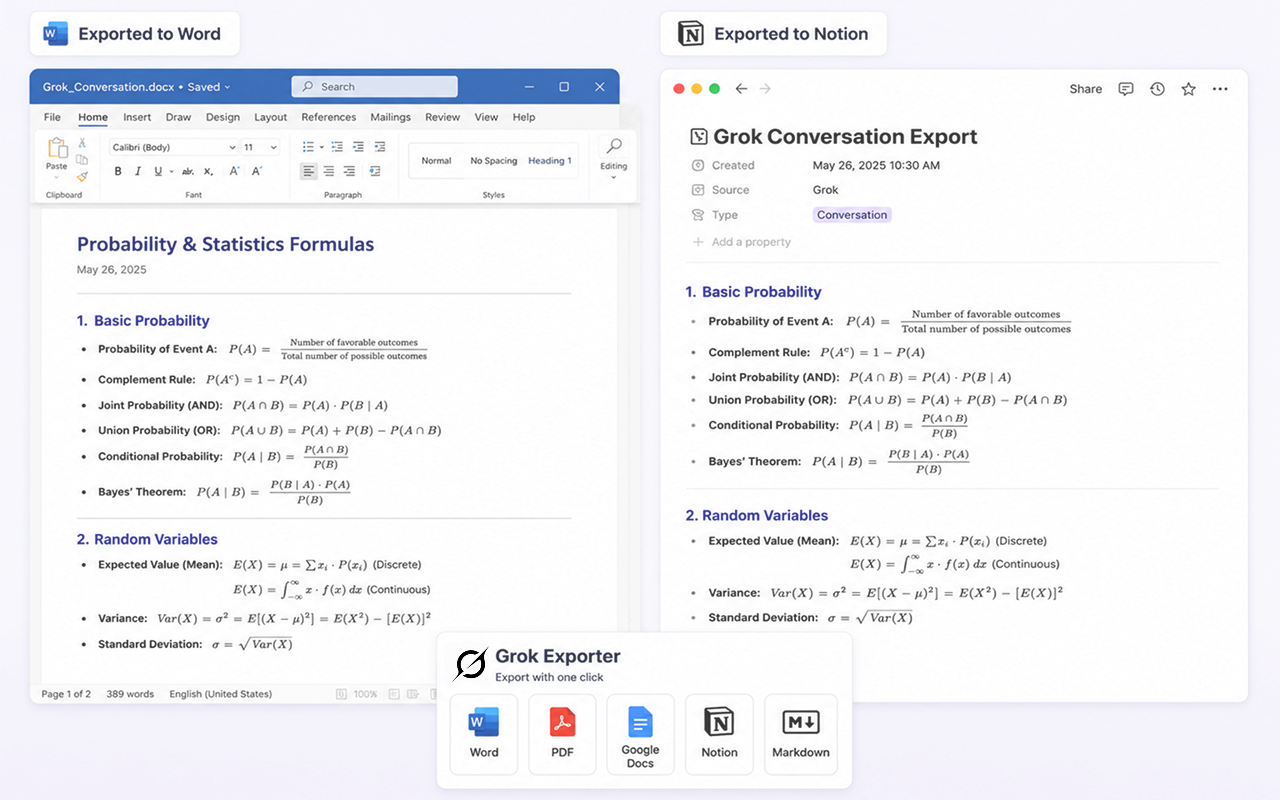Image resolution: width=1280 pixels, height=800 pixels.
Task: Click the May 26, 2025 10:30 AM value
Action: pyautogui.click(x=876, y=165)
